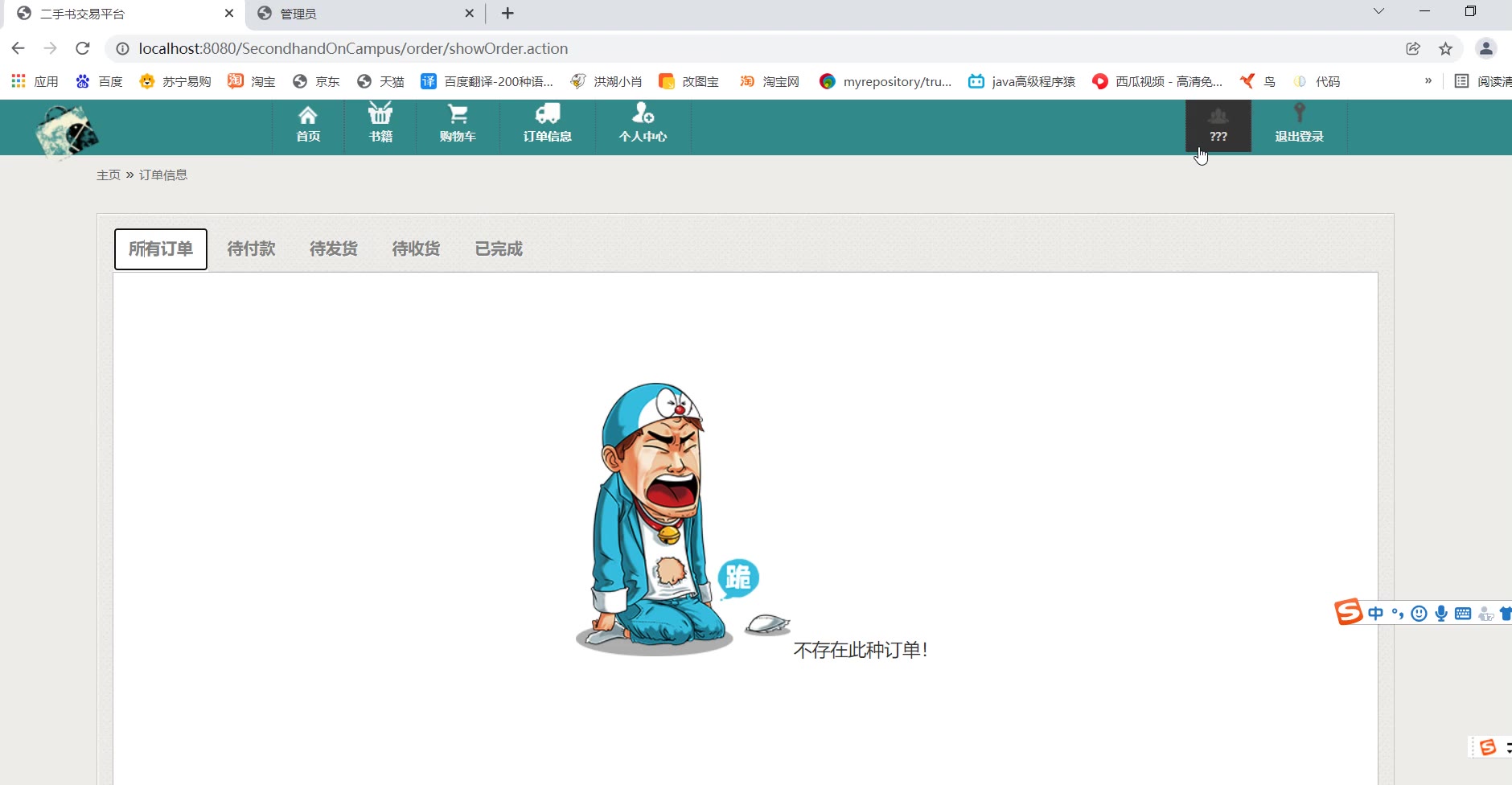Click the 订单信息 breadcrumb text

coord(163,175)
